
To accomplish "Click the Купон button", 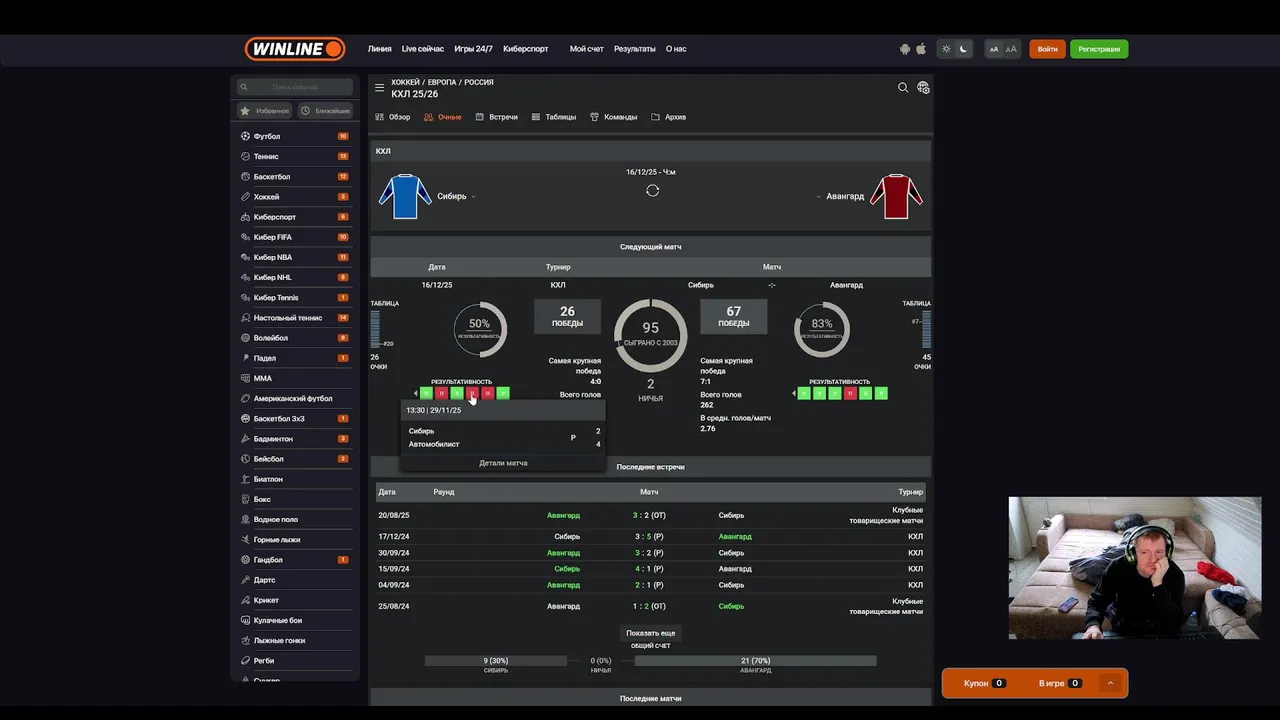I will [x=985, y=683].
